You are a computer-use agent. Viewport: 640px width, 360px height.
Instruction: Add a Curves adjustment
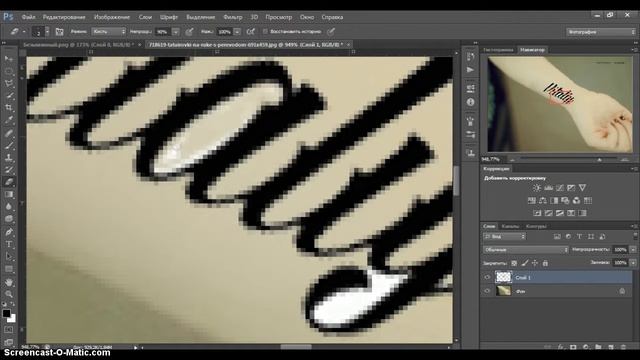560,188
